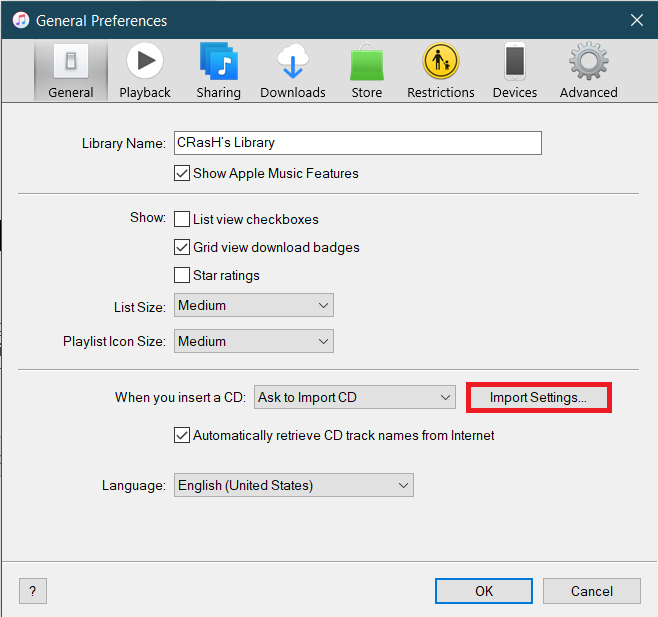Click the Cancel button
The height and width of the screenshot is (617, 658).
coord(592,591)
